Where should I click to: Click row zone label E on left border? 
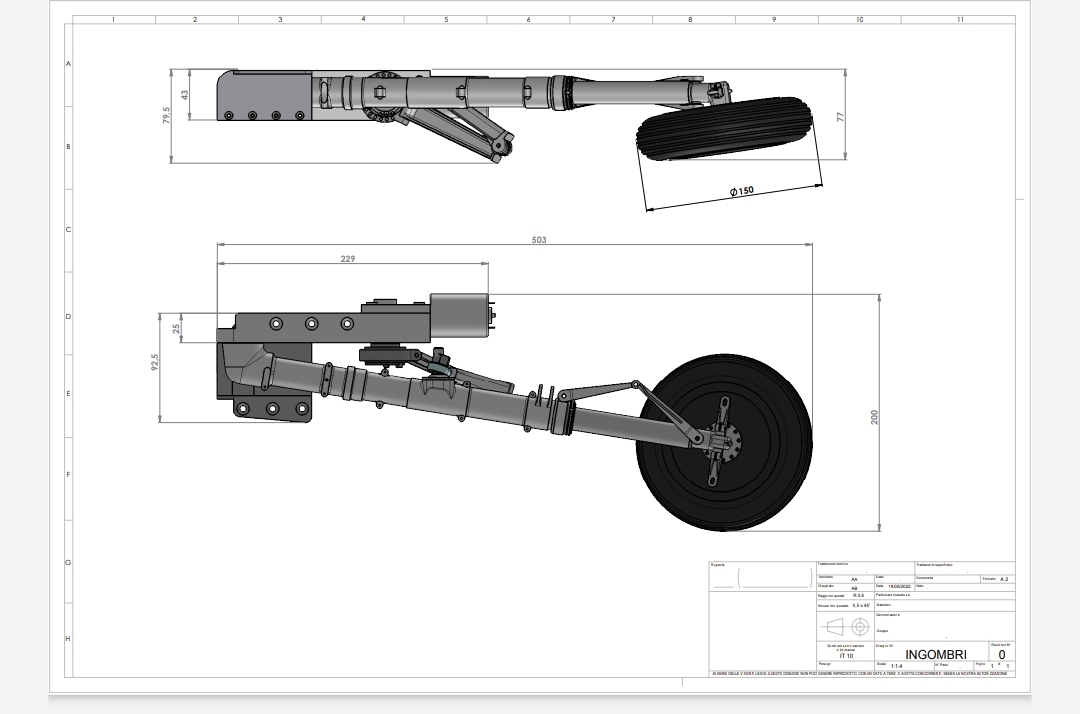click(x=68, y=394)
